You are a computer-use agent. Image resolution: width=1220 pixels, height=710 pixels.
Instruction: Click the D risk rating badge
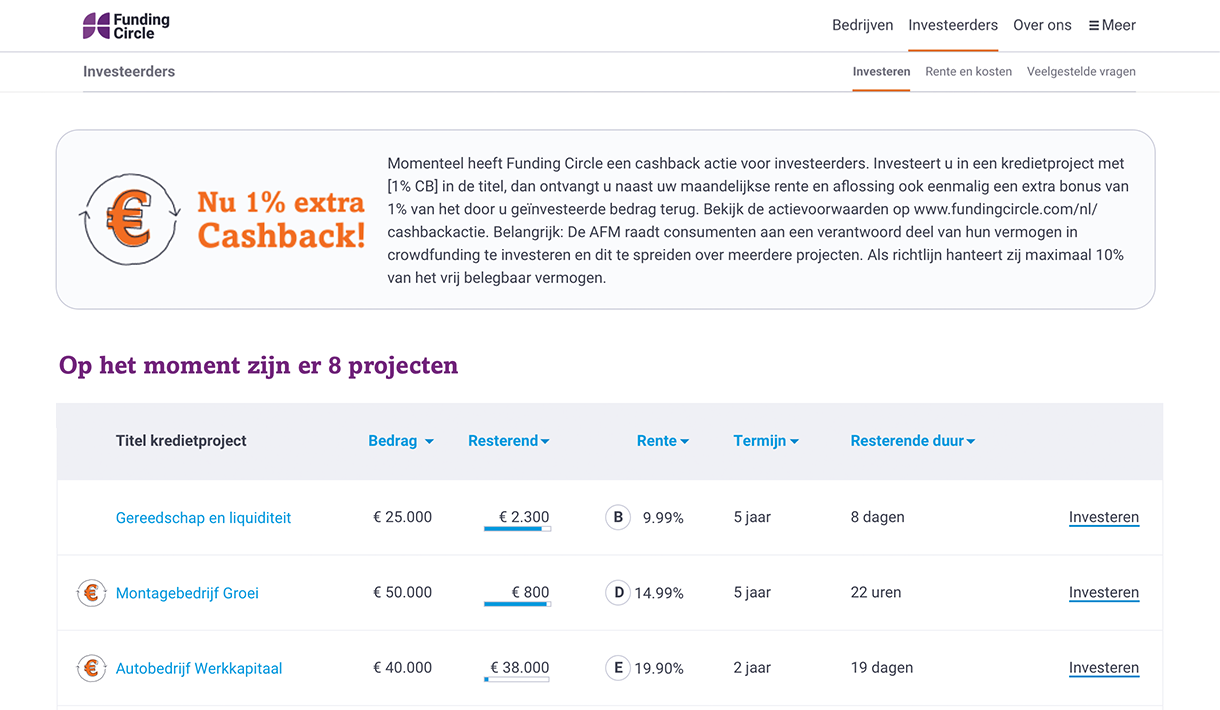(x=618, y=593)
